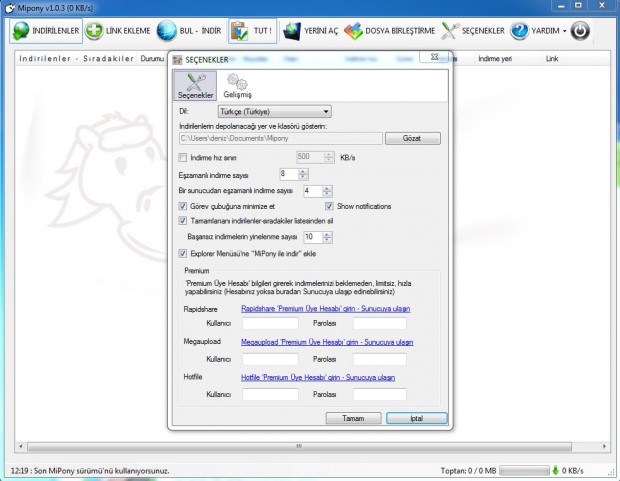Click the Durumu column header
The height and width of the screenshot is (481, 620).
[152, 59]
